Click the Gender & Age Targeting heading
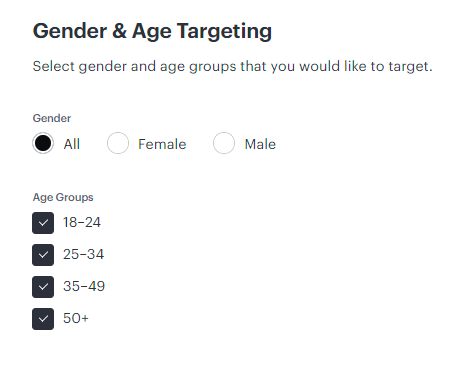The width and height of the screenshot is (465, 371). [152, 32]
